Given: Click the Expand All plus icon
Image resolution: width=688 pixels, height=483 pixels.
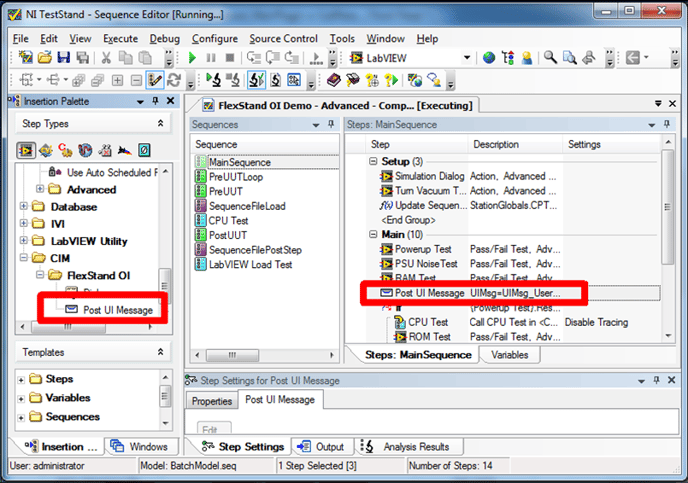Looking at the screenshot, I should 117,80.
